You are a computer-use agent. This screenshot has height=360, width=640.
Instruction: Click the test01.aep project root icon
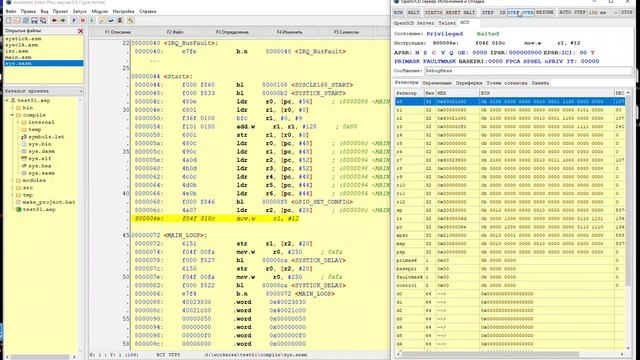(13, 100)
